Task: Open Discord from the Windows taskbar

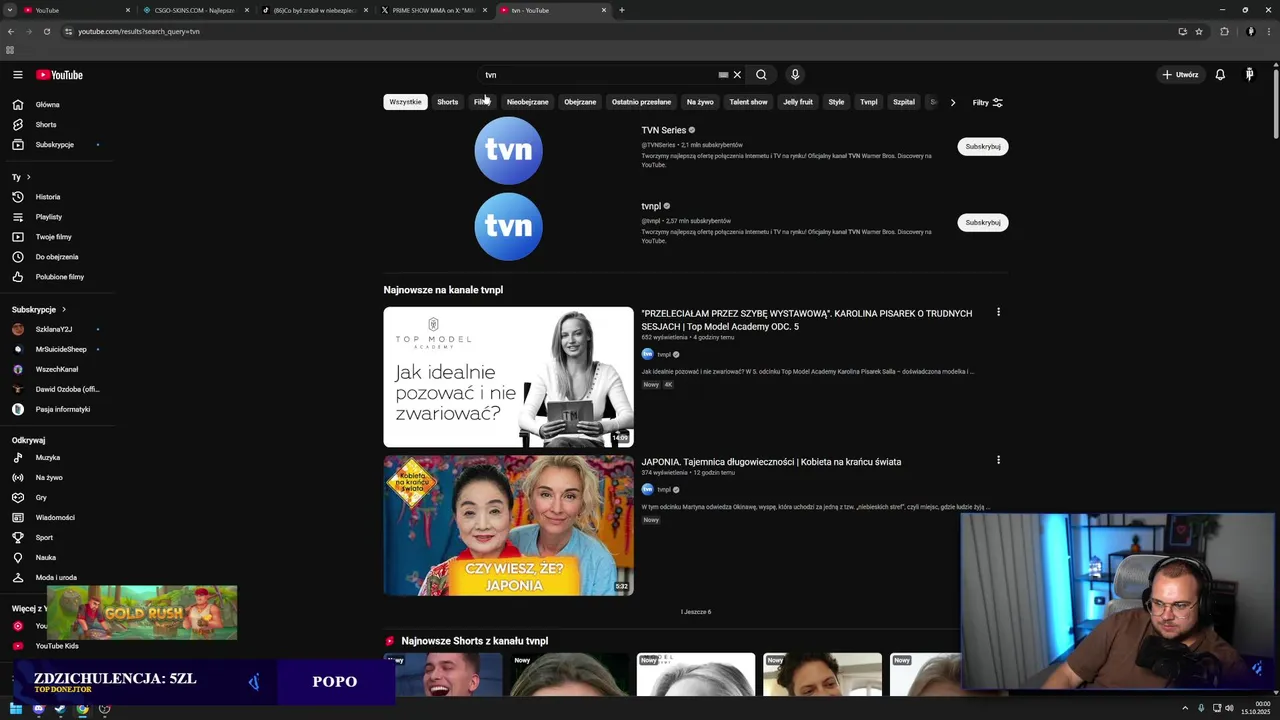Action: coord(38,709)
